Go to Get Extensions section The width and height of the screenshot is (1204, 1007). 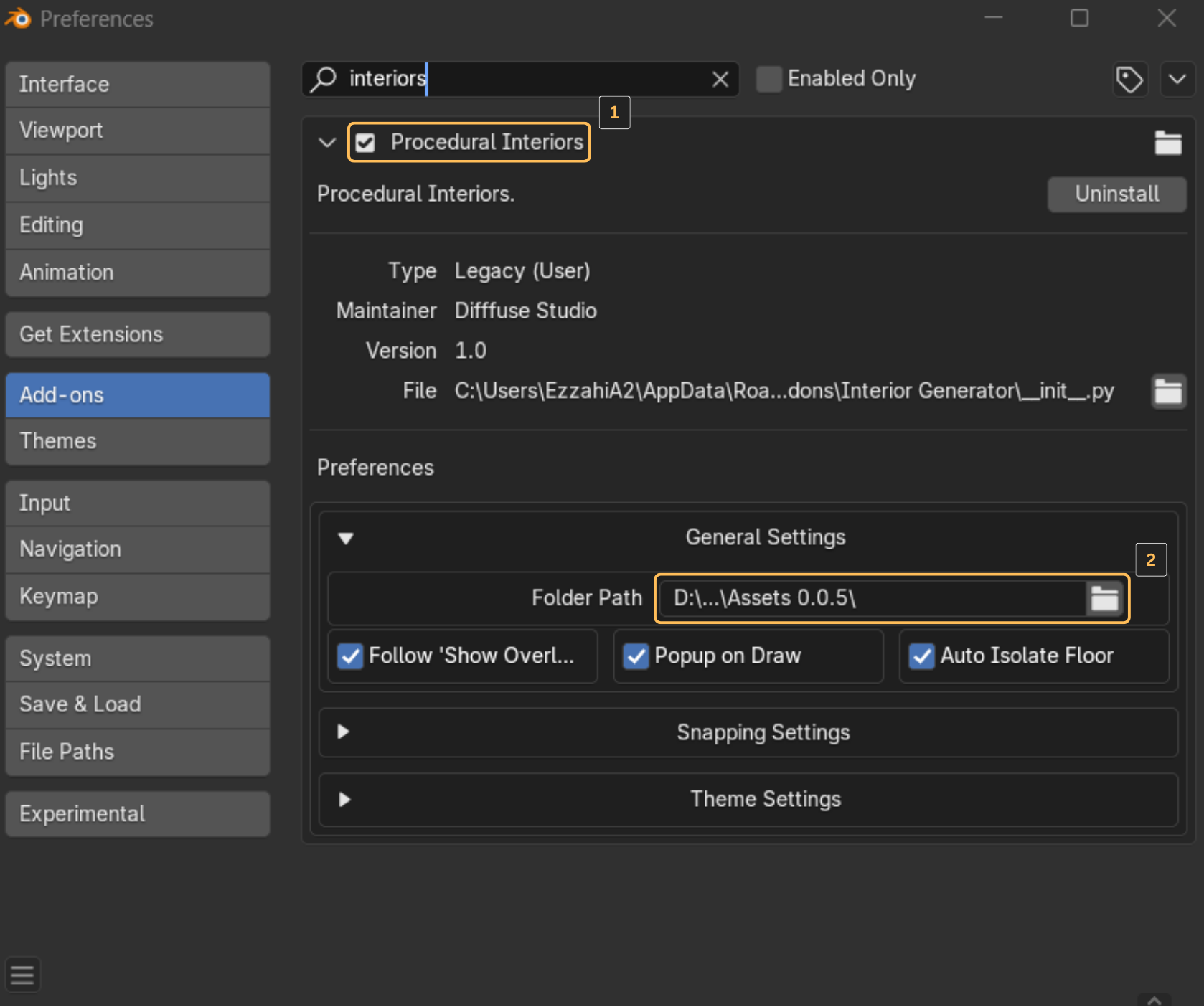[138, 334]
